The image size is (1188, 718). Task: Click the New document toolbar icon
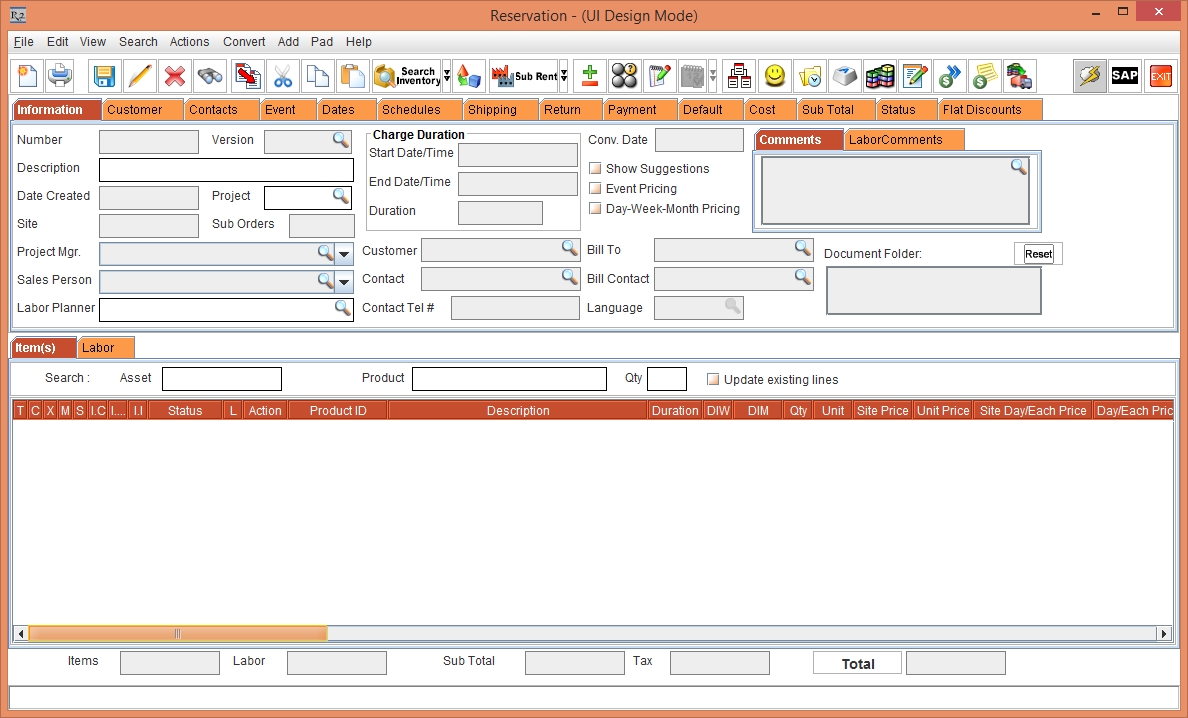point(27,76)
